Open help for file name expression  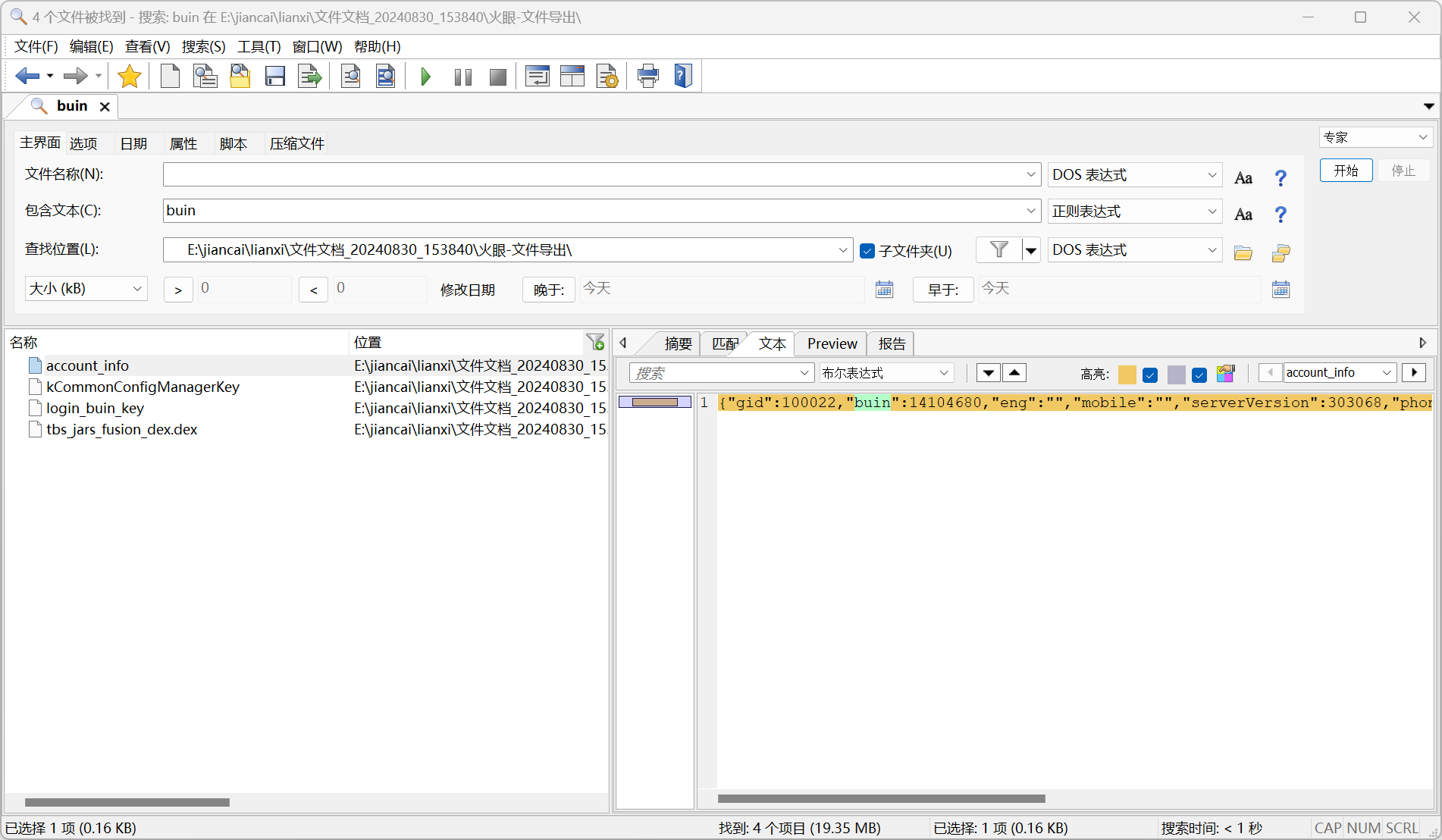click(1281, 178)
